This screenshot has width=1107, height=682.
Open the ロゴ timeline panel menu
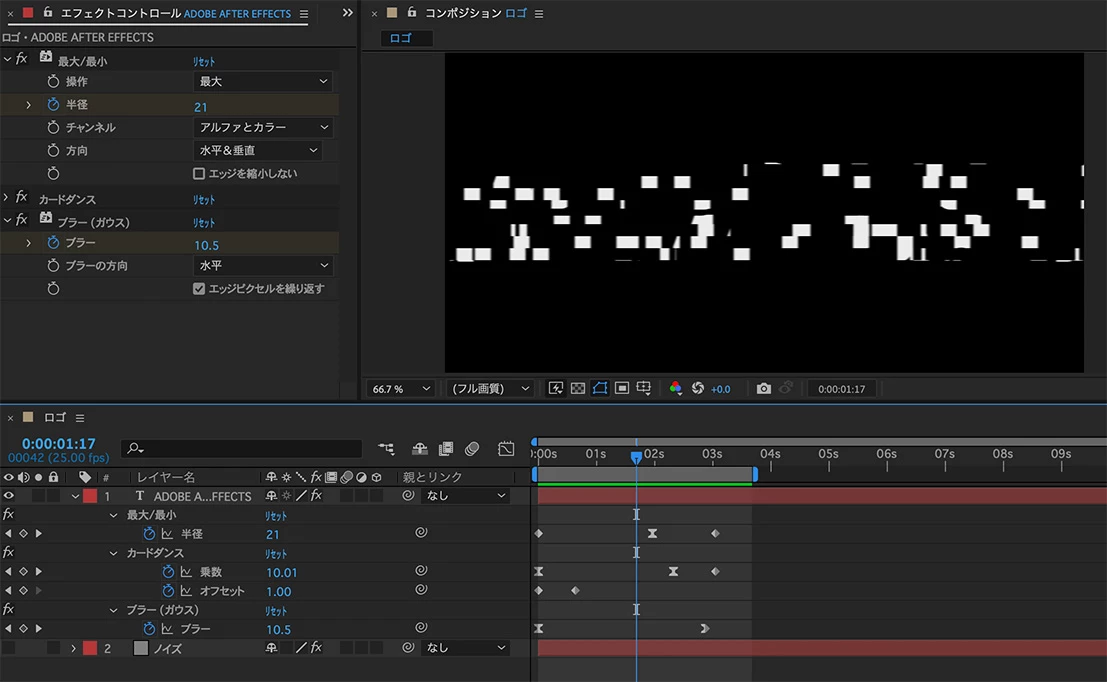click(80, 418)
